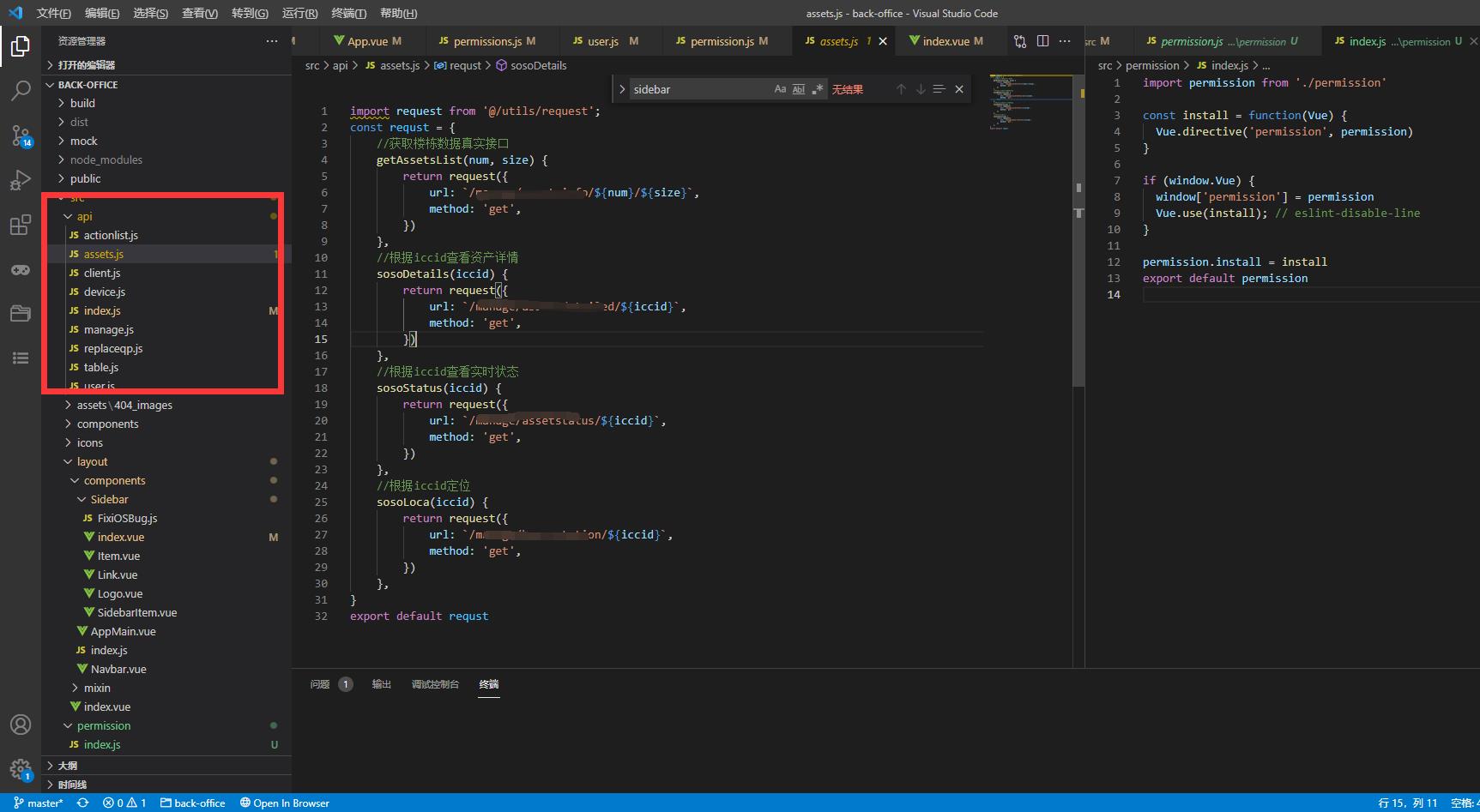This screenshot has width=1480, height=812.
Task: Click the editor vertical scrollbar
Action: [1078, 232]
